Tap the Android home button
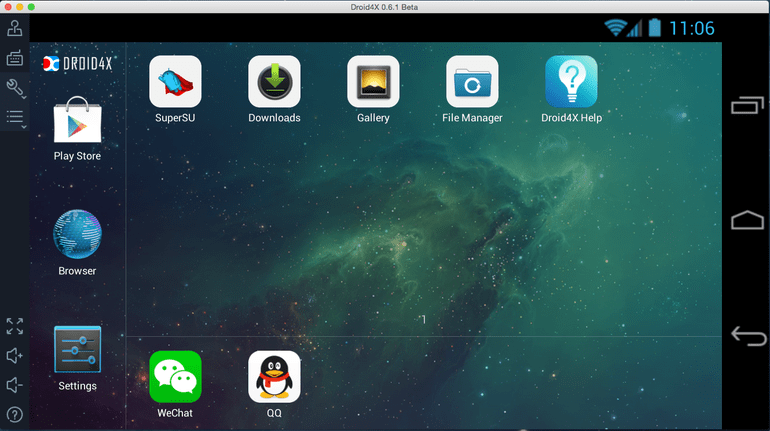The width and height of the screenshot is (770, 431). tap(747, 220)
